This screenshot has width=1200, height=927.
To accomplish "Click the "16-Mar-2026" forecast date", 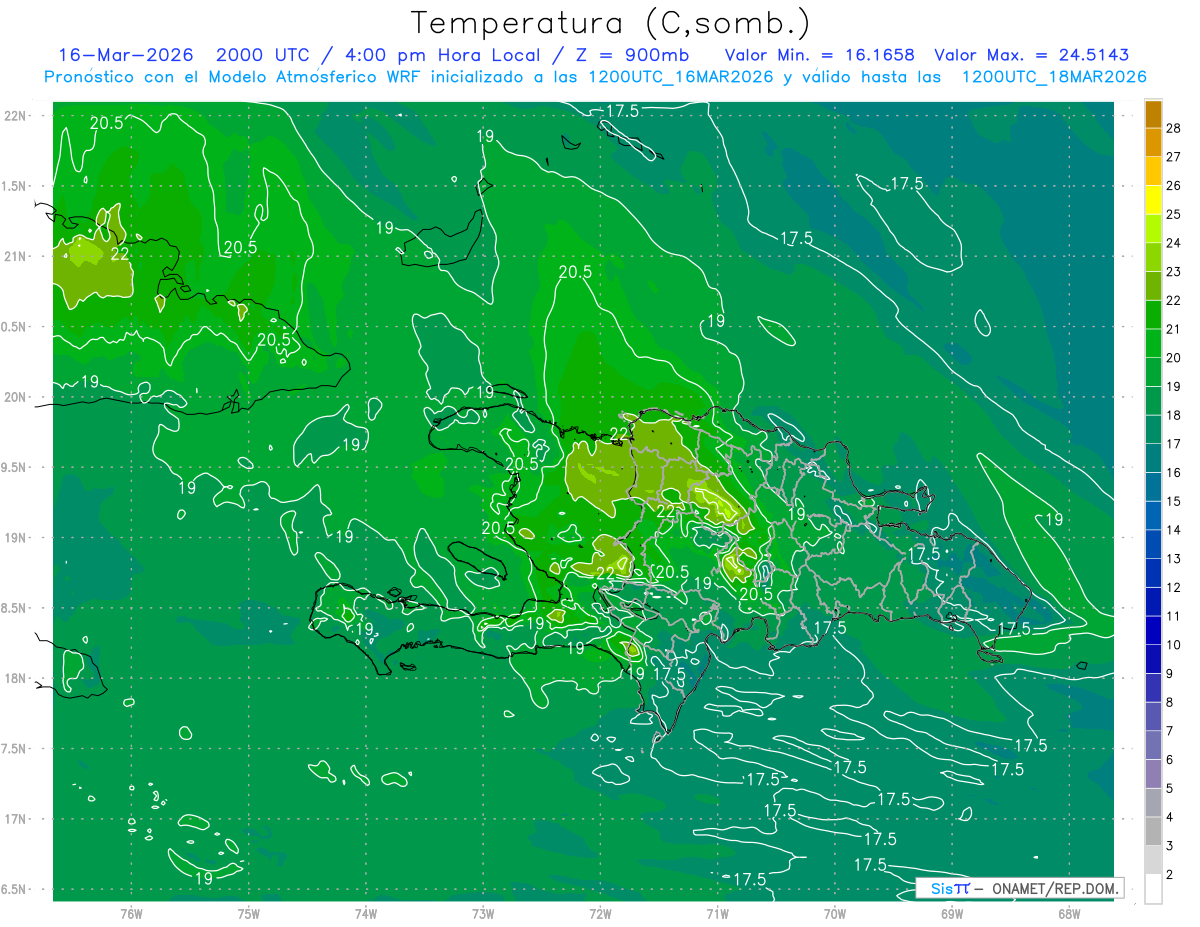I will click(127, 55).
